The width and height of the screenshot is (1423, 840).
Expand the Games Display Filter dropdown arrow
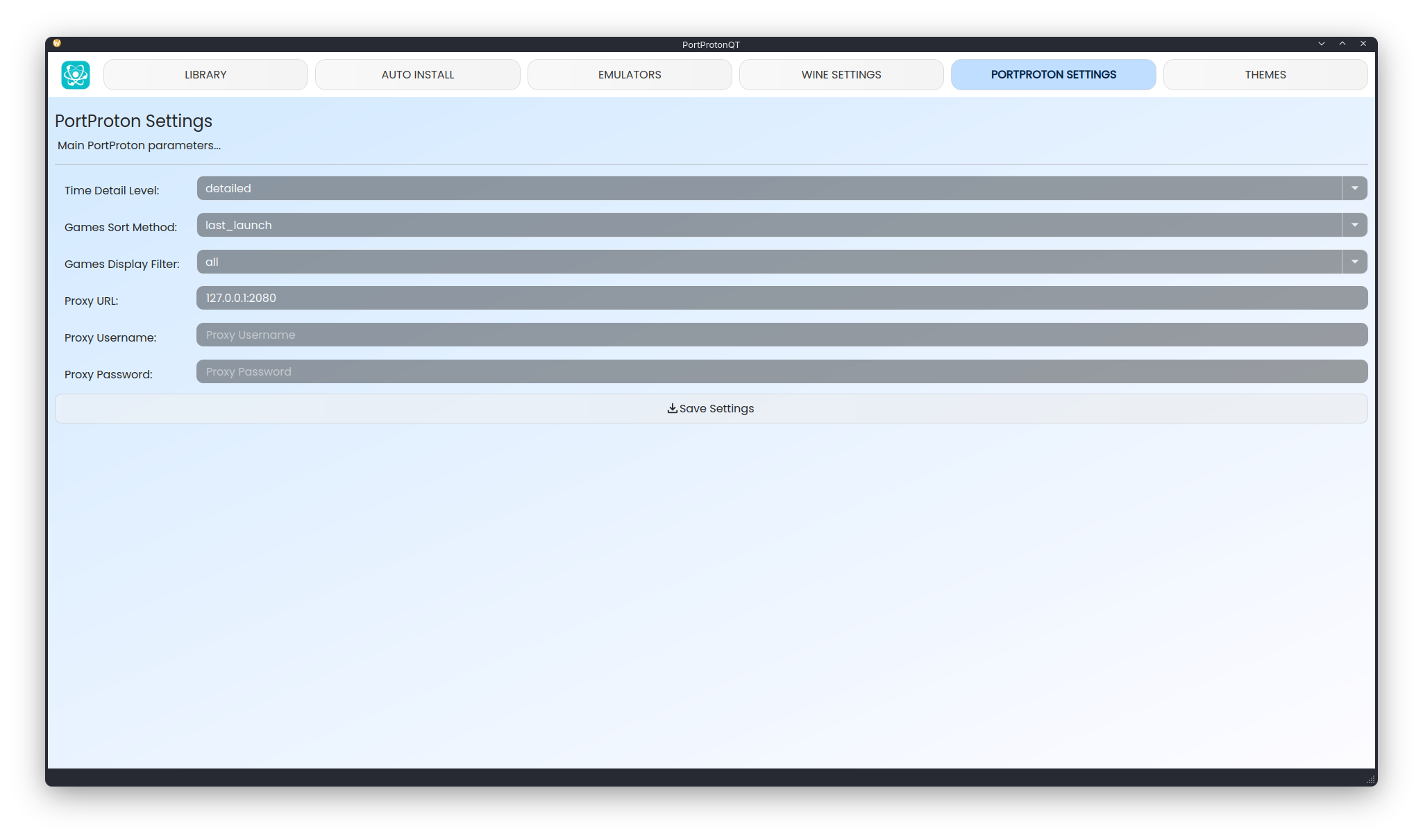(x=1354, y=262)
